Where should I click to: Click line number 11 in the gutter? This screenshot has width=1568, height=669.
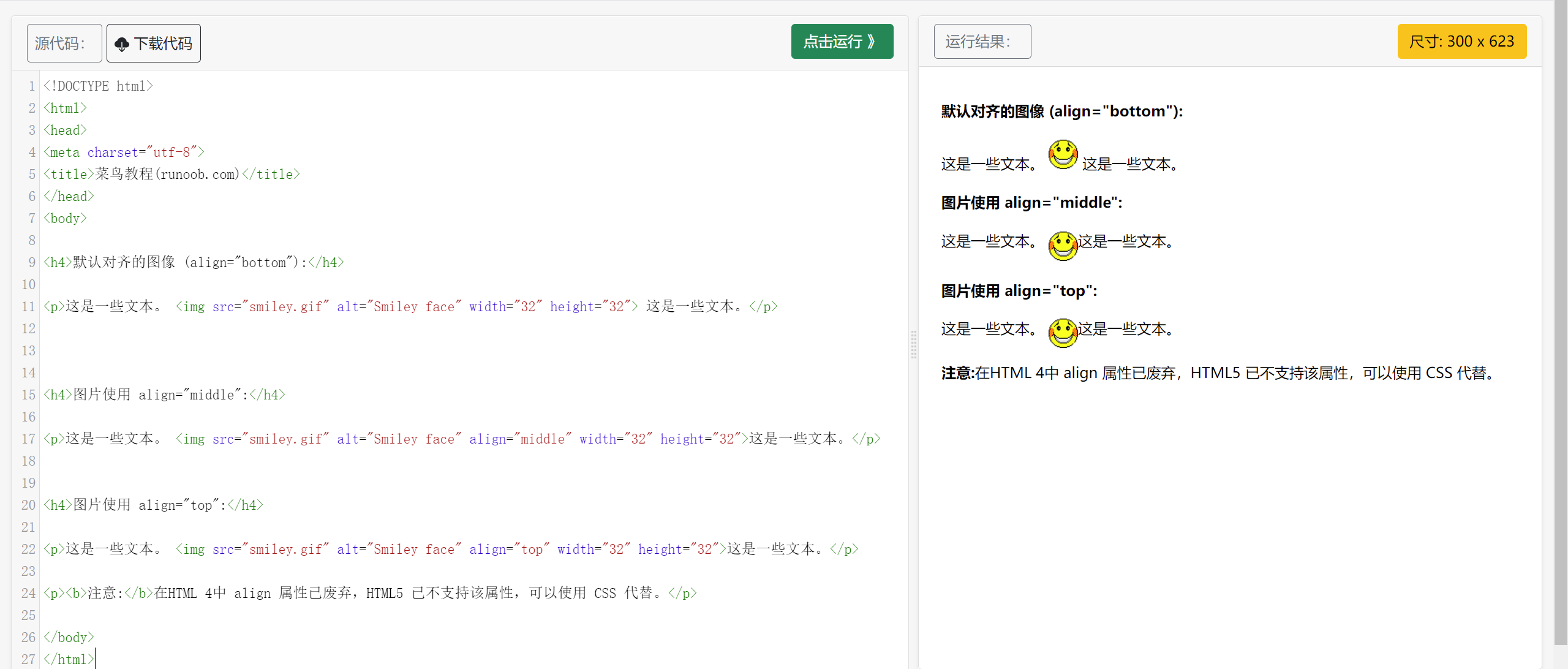point(28,307)
